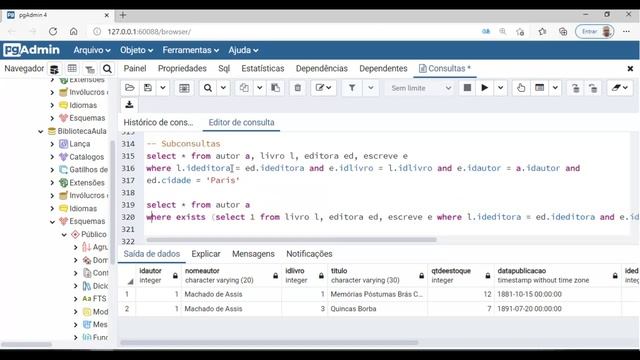
Task: Switch to the Sql tab
Action: pos(224,69)
